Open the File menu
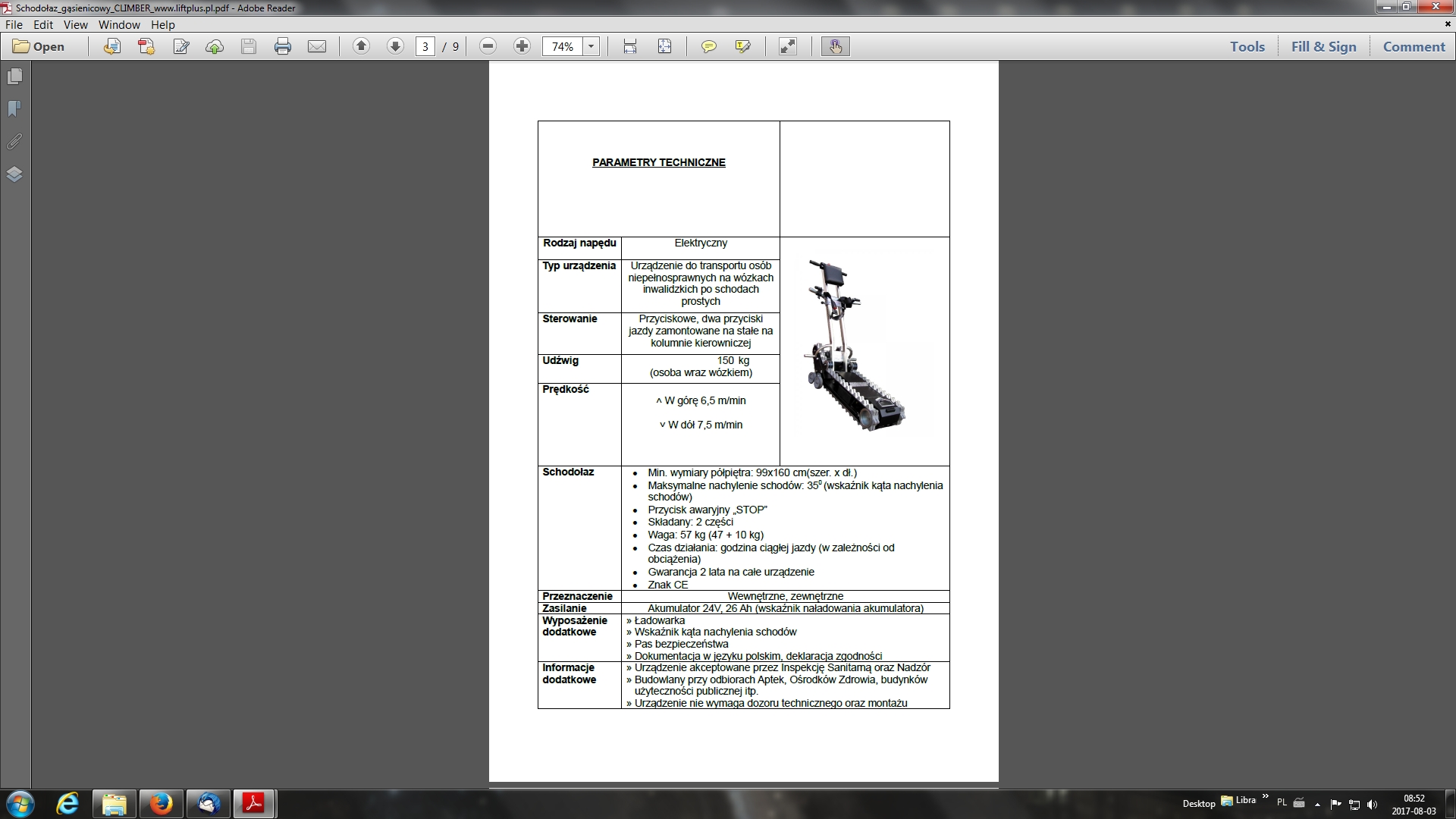Viewport: 1456px width, 819px height. pyautogui.click(x=14, y=25)
